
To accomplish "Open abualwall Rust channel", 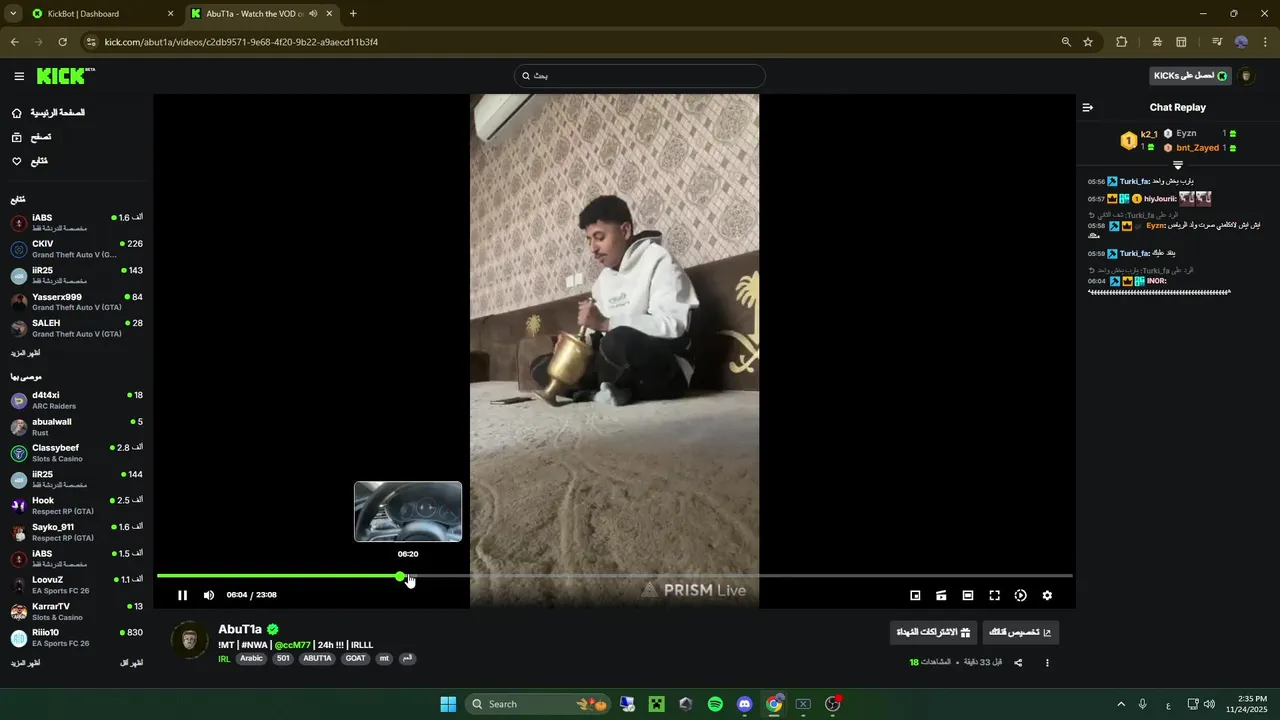I will tap(76, 427).
